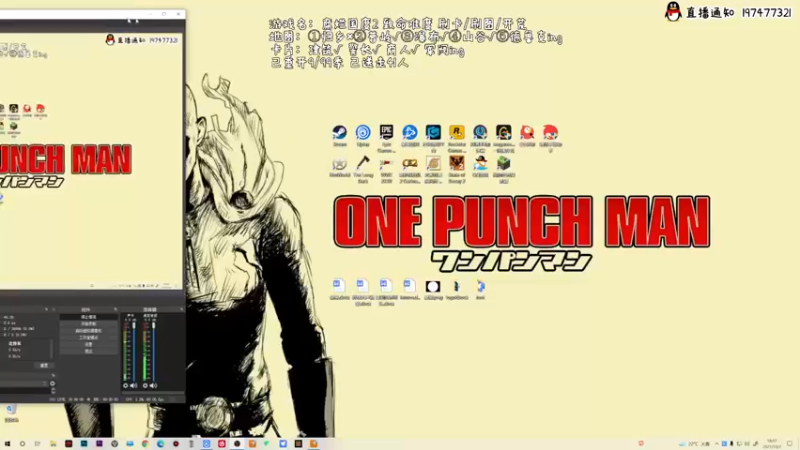800x450 pixels.
Task: Pop out the OBS controls dock
Action: [115, 309]
